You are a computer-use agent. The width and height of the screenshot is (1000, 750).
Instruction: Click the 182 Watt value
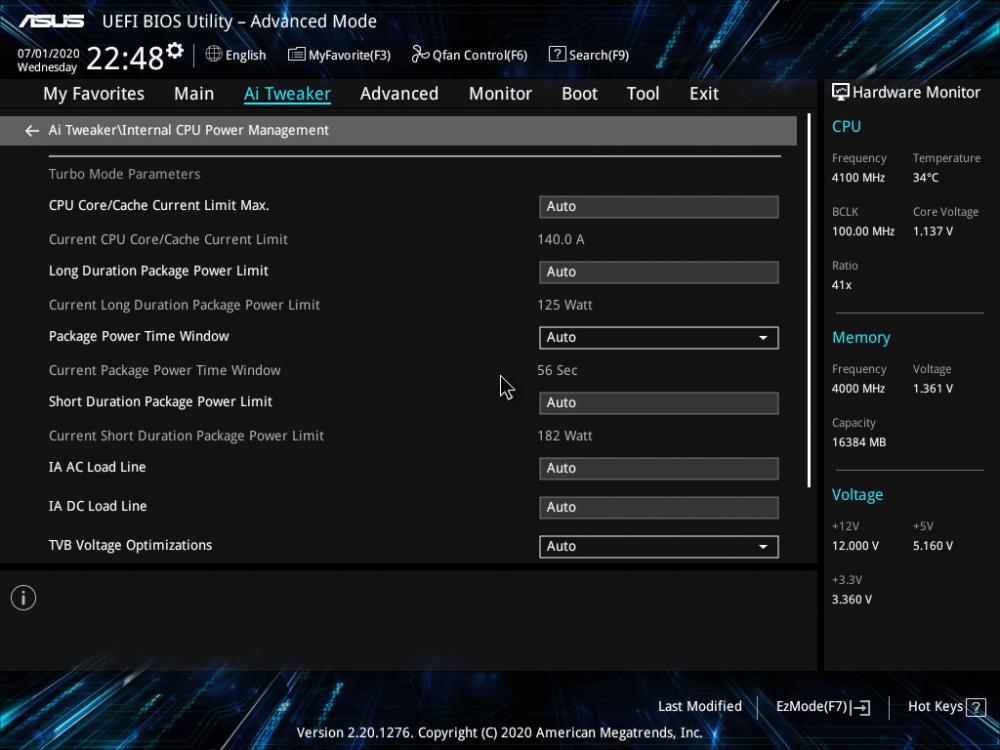tap(564, 436)
